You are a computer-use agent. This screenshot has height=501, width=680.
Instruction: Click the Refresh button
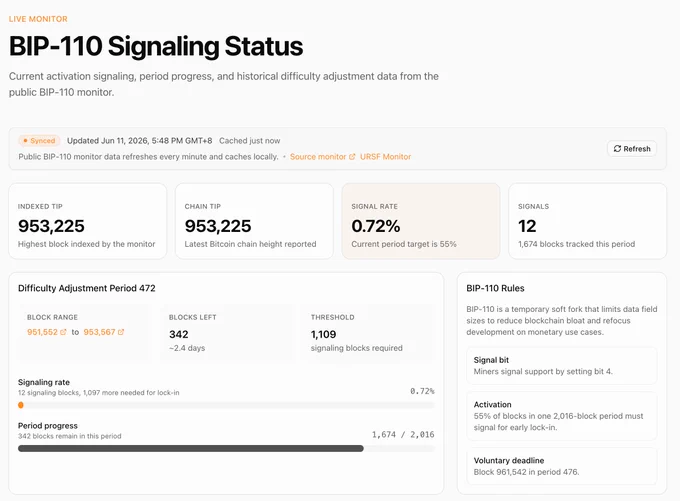632,149
